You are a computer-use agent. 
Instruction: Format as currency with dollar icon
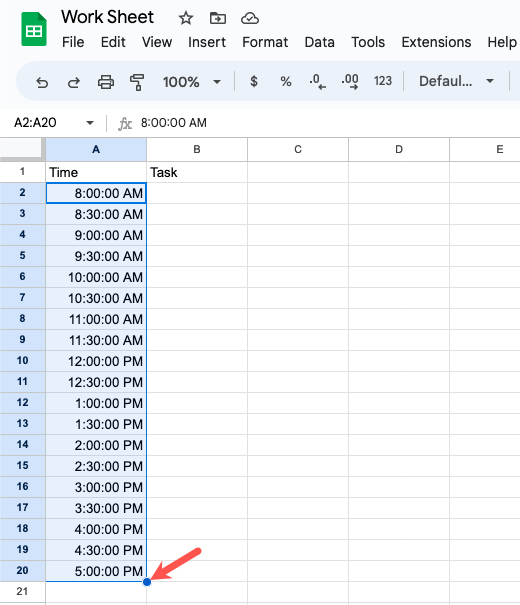click(254, 81)
